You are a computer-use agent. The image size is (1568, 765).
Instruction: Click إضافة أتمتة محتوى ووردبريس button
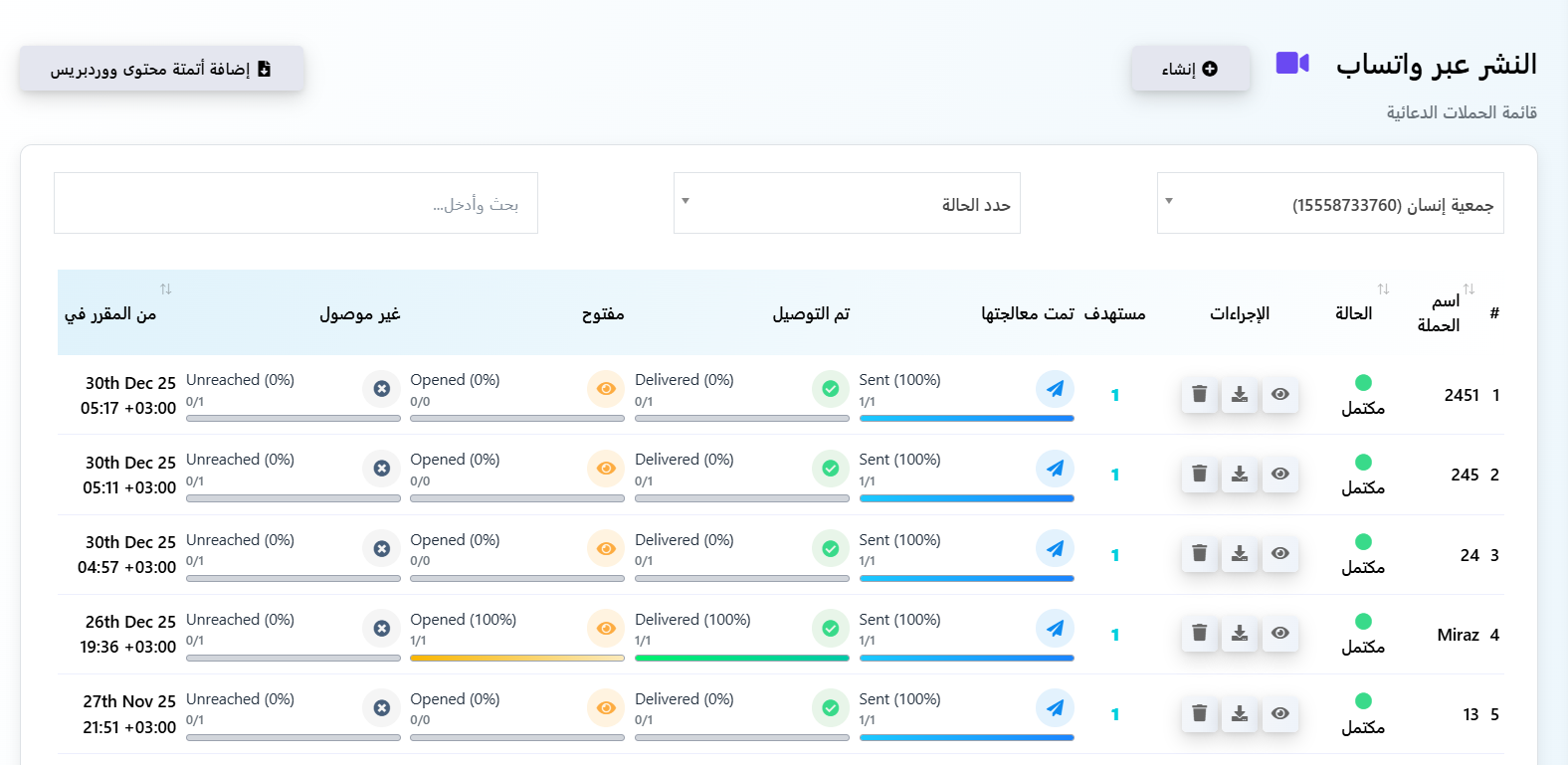click(161, 69)
